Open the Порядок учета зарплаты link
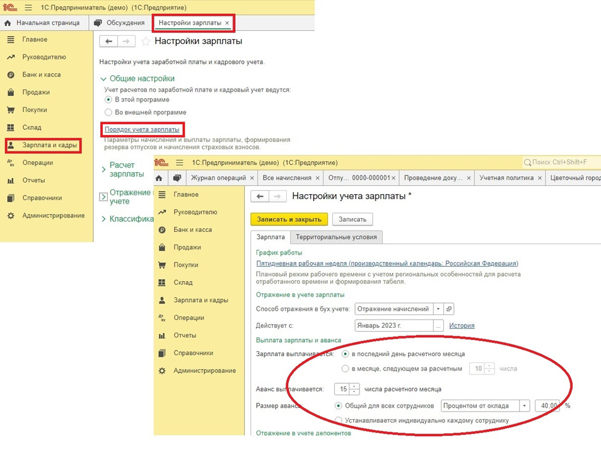Image resolution: width=601 pixels, height=450 pixels. [x=142, y=130]
